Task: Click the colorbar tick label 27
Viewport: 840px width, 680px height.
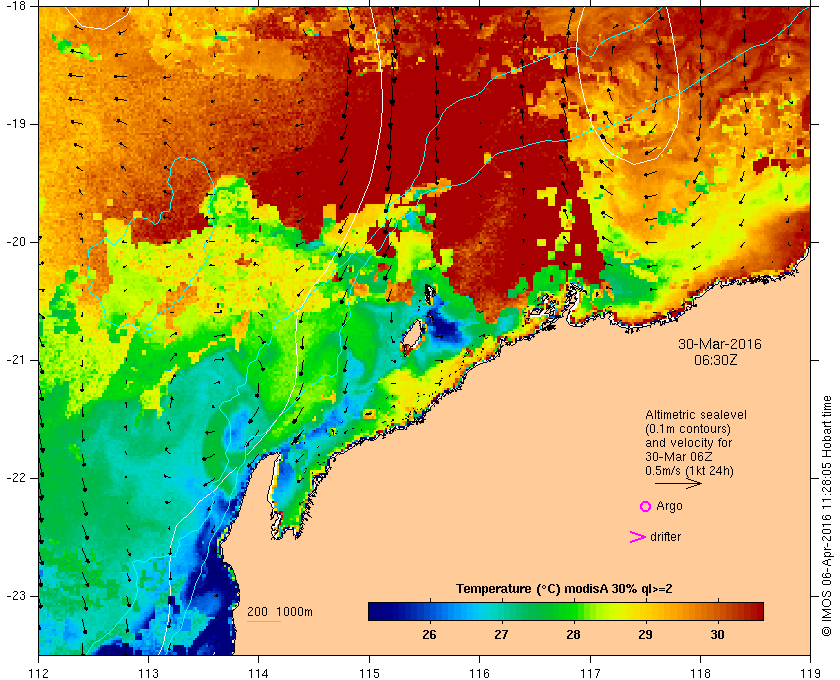Action: (501, 635)
